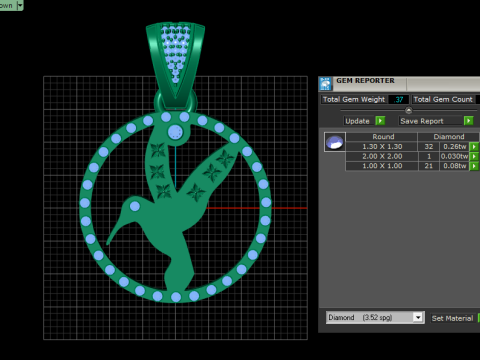
Task: Select the hummingbird eye gem
Action: coord(135,206)
